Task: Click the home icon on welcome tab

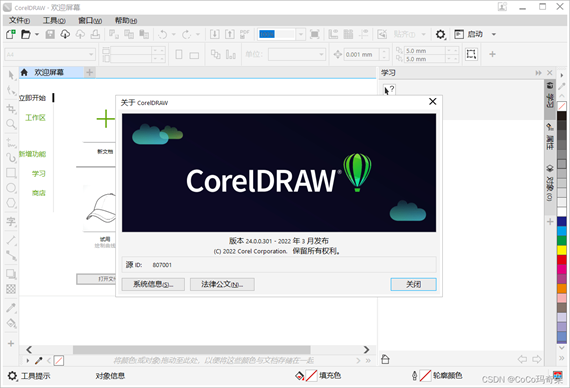Action: pyautogui.click(x=24, y=72)
